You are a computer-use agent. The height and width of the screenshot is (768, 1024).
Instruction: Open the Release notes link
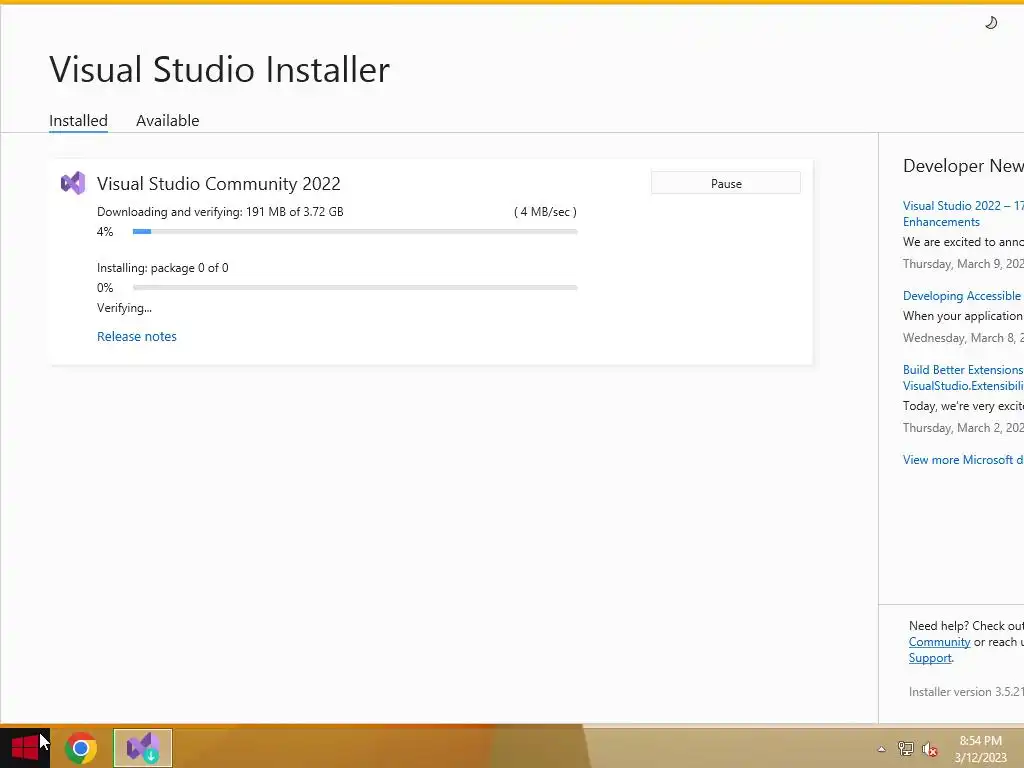(x=136, y=336)
